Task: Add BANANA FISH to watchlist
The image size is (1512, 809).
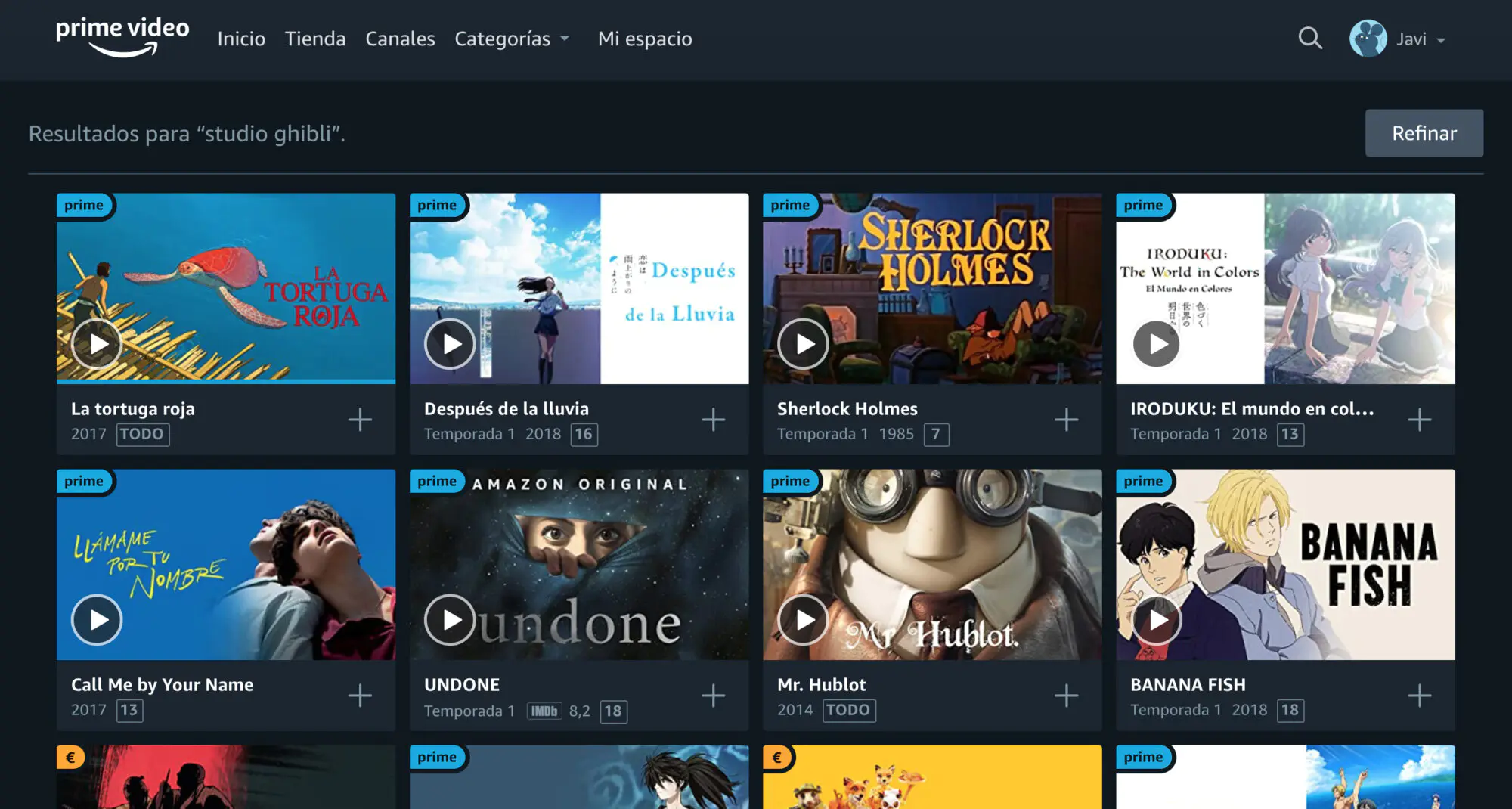Action: click(1419, 696)
